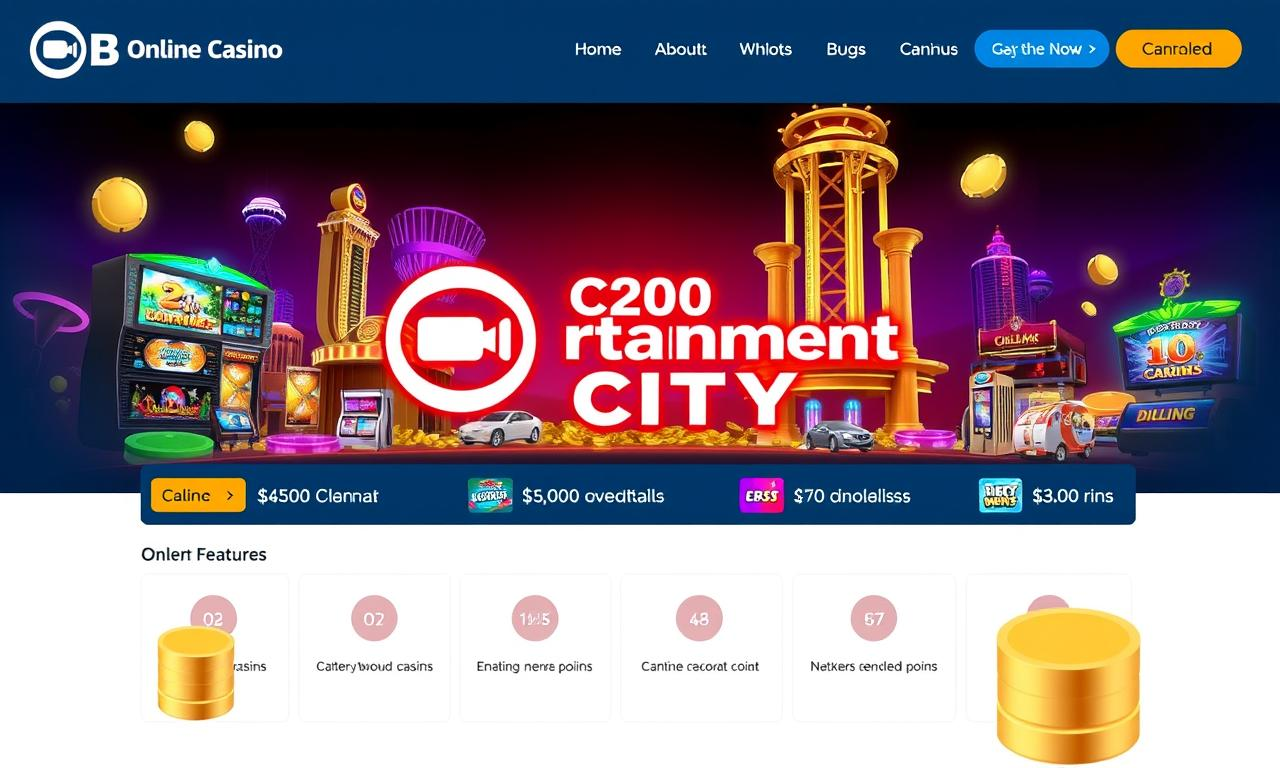Click the Caline button with arrow
Viewport: 1280px width, 768px height.
pyautogui.click(x=198, y=495)
